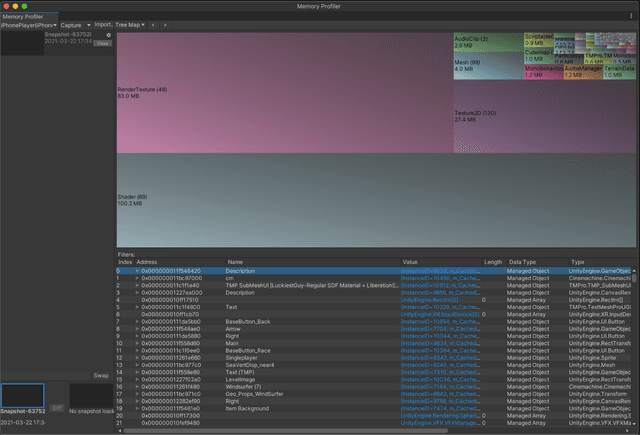This screenshot has height=435, width=640.
Task: Sort table by the Name column header
Action: (x=235, y=262)
